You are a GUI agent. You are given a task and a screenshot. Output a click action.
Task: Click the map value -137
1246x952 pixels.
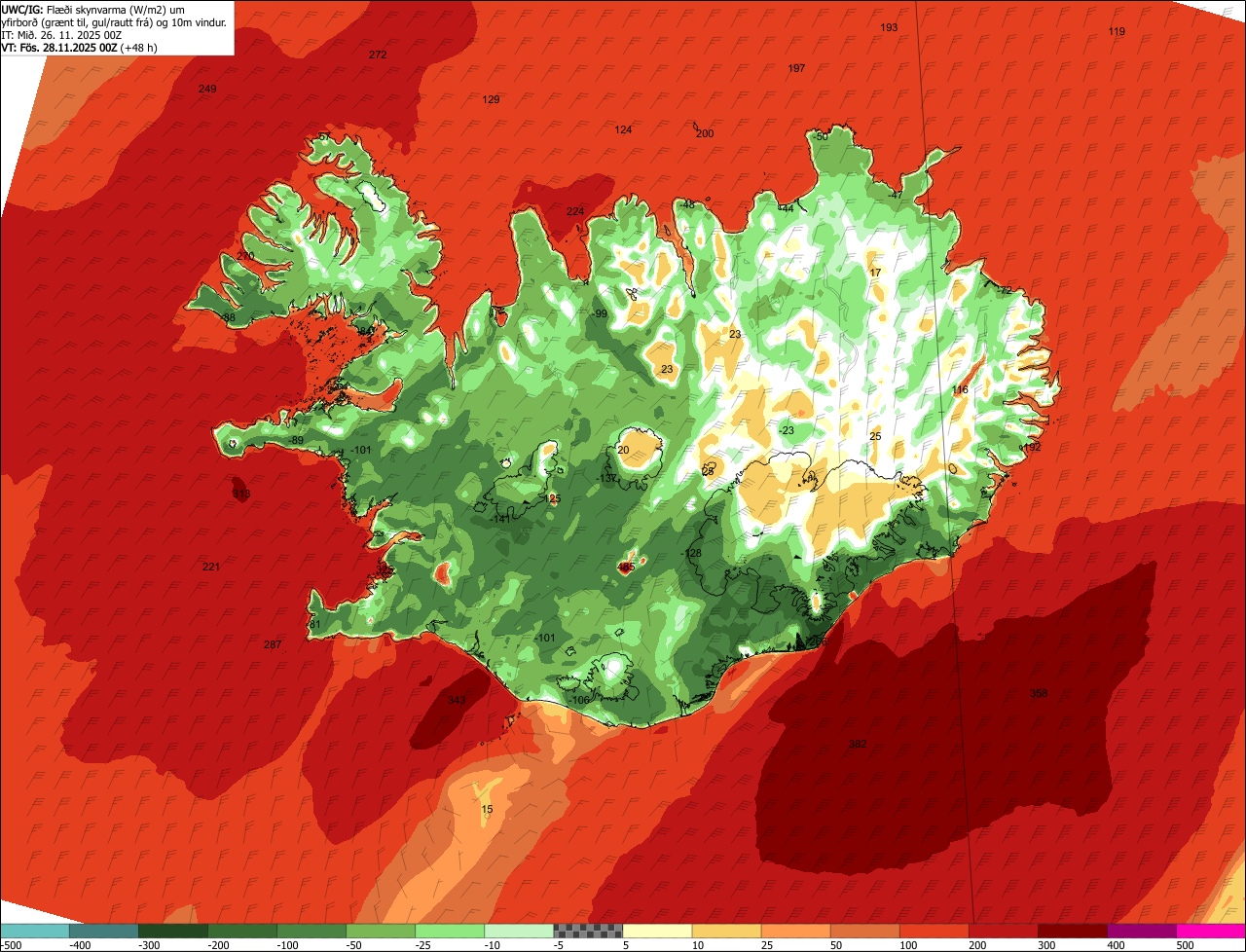click(x=607, y=478)
